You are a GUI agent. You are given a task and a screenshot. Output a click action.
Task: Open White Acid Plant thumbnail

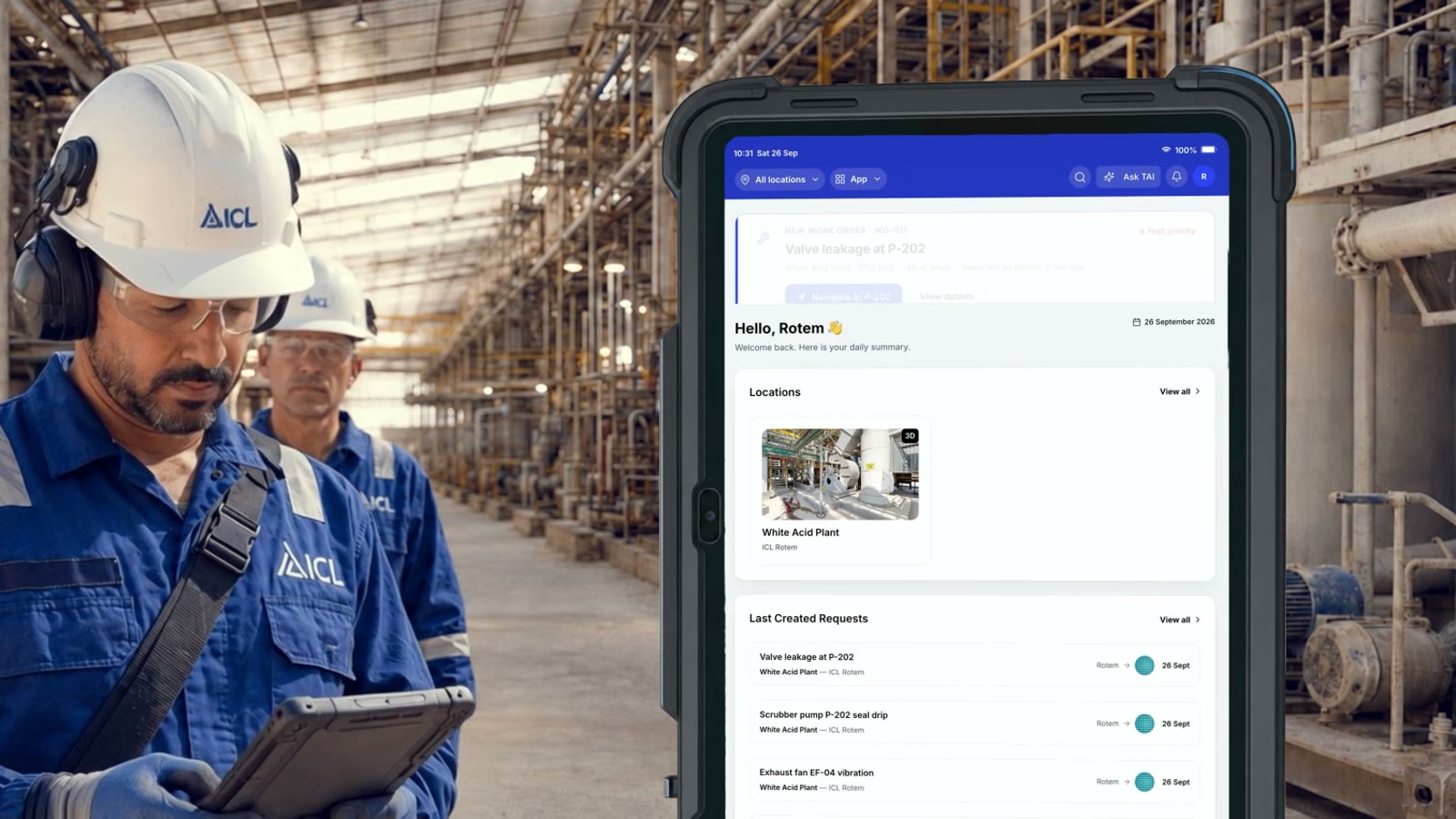tap(840, 474)
